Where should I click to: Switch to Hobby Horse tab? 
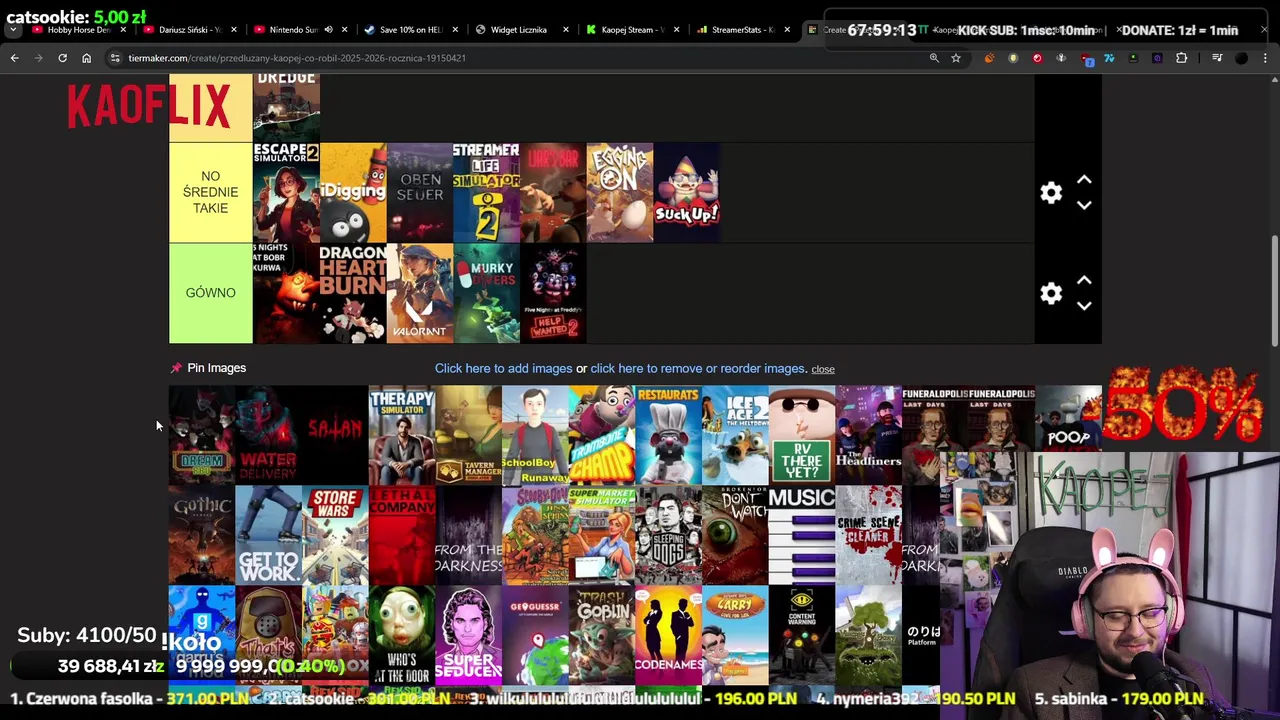pyautogui.click(x=78, y=30)
